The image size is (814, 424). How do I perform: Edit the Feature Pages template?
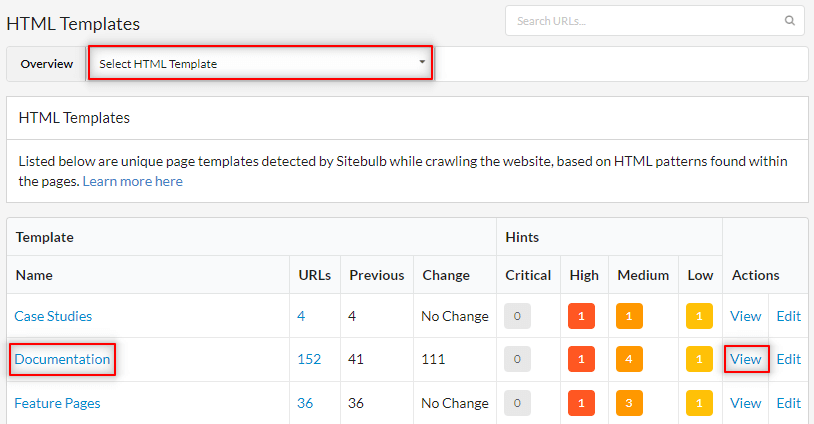click(789, 403)
